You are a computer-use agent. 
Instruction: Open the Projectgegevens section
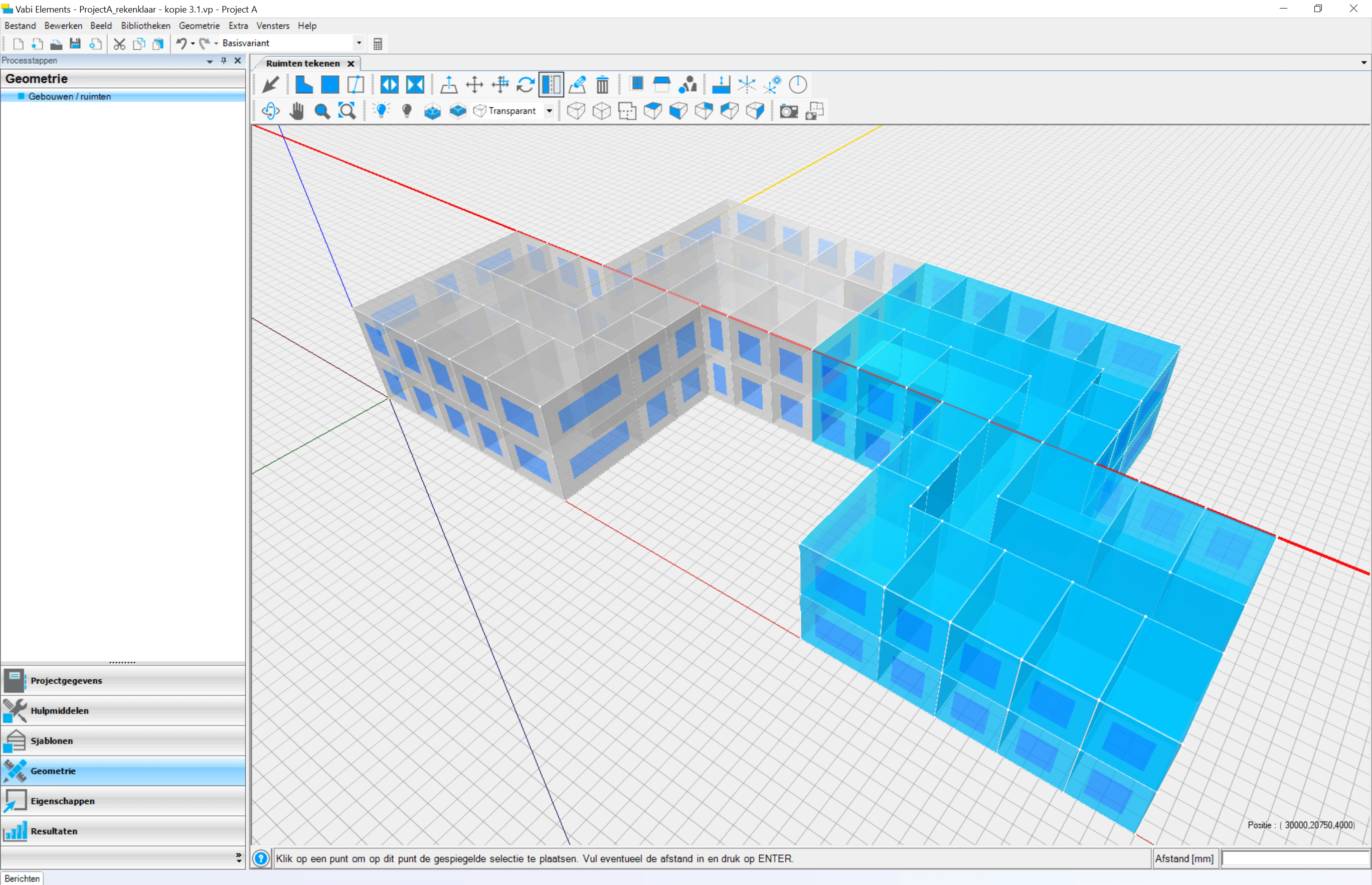tap(123, 680)
